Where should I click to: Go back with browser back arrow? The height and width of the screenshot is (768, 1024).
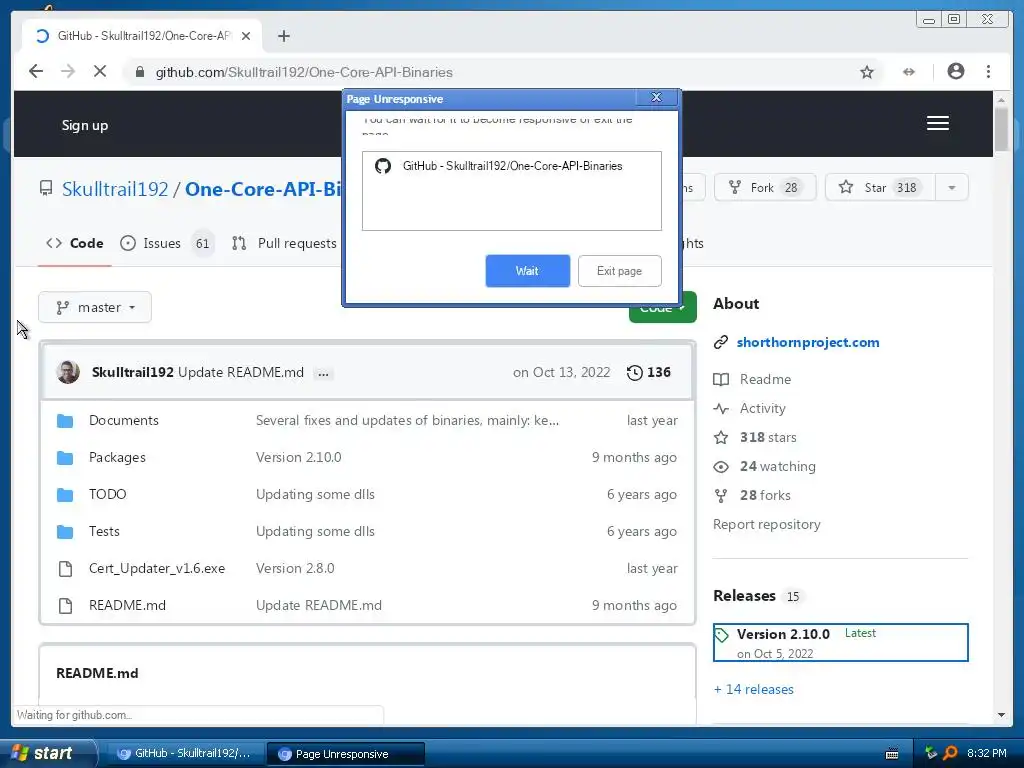coord(36,71)
